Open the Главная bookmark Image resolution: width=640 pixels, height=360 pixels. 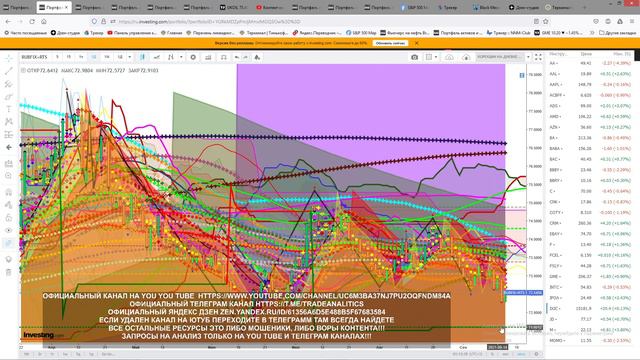click(171, 32)
